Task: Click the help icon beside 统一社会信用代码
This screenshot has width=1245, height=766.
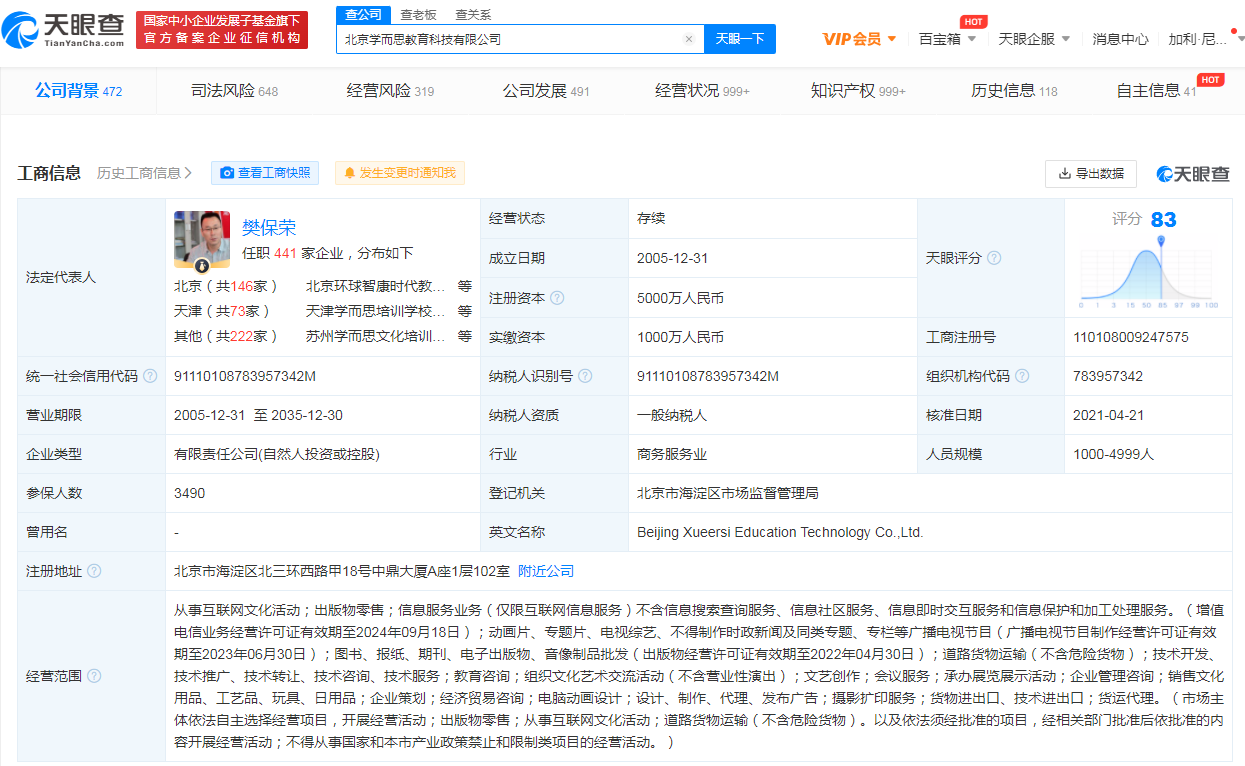Action: point(150,376)
